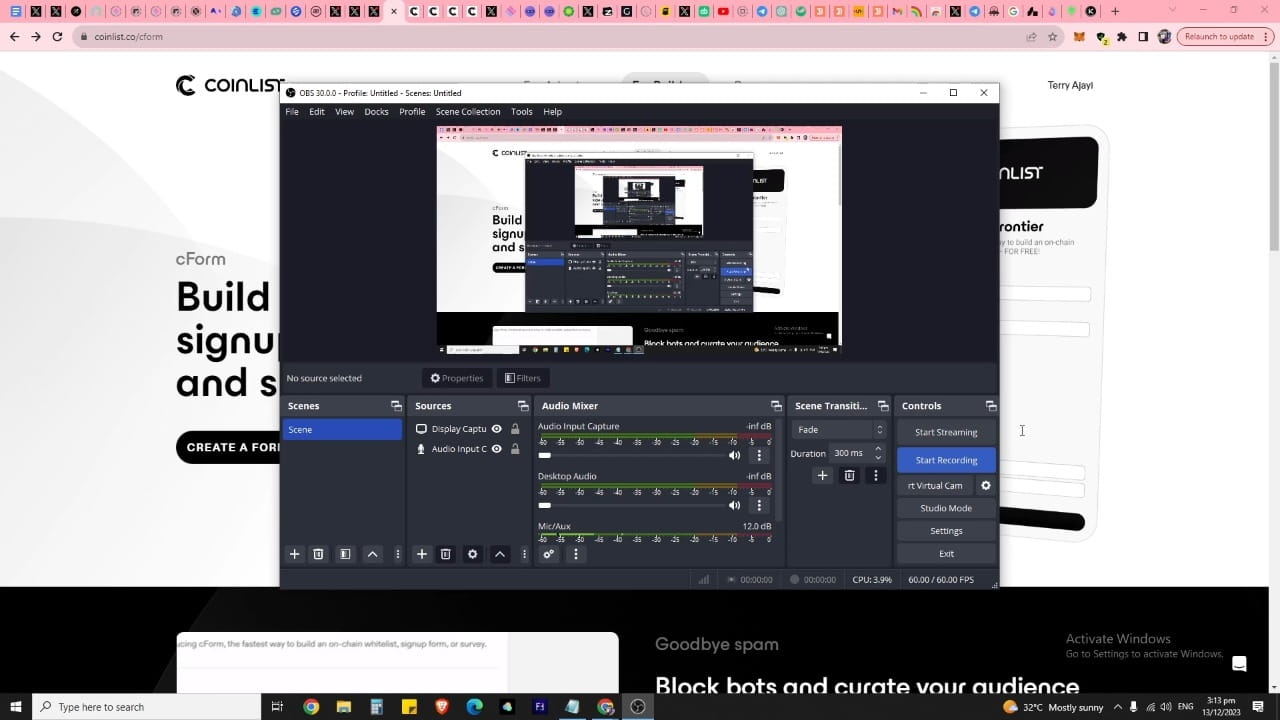Click the Windows taskbar search box
The width and height of the screenshot is (1280, 720).
click(145, 707)
